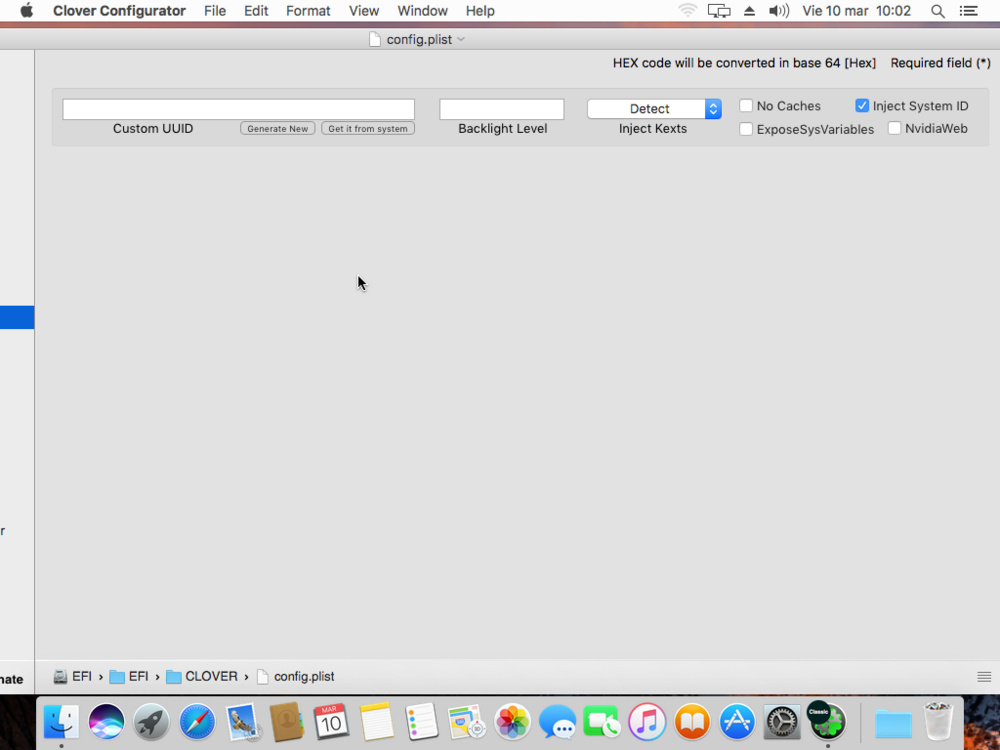Open the Help menu
The width and height of the screenshot is (1000, 750).
[480, 11]
